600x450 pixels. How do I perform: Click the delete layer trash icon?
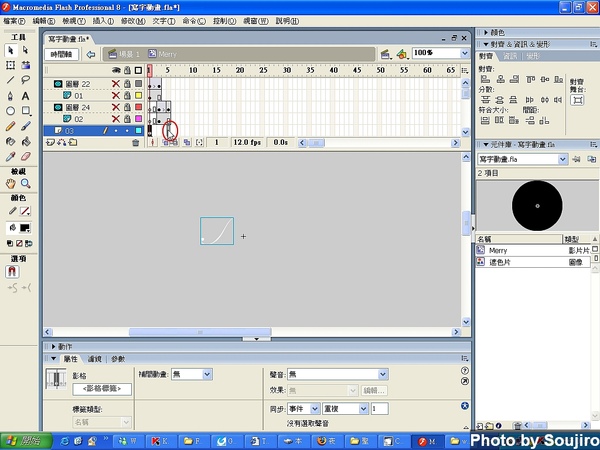point(136,143)
